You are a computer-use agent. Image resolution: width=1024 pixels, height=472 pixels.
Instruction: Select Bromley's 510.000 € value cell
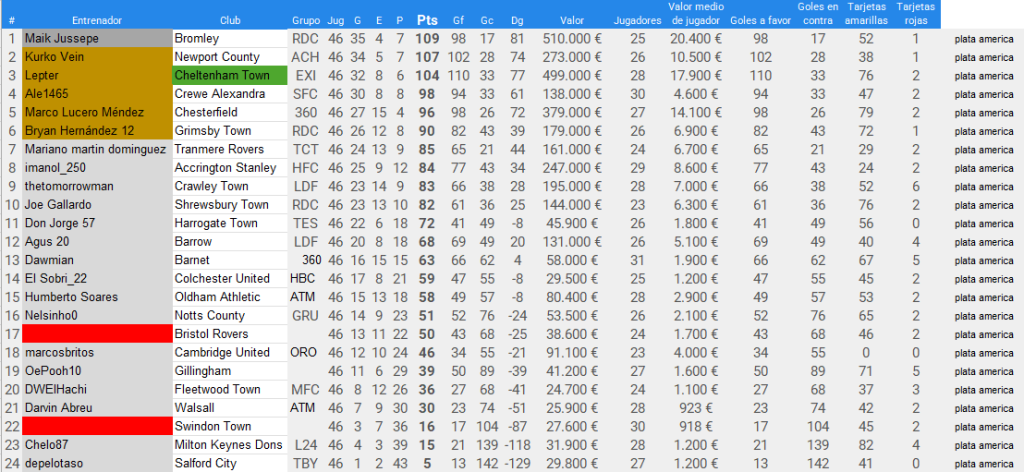[571, 38]
